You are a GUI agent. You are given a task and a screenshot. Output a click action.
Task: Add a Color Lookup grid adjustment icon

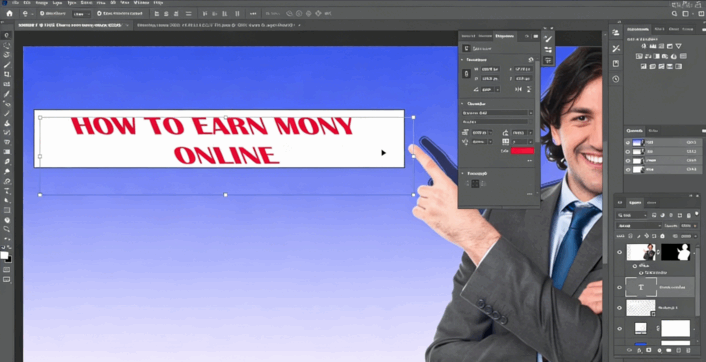tap(684, 56)
